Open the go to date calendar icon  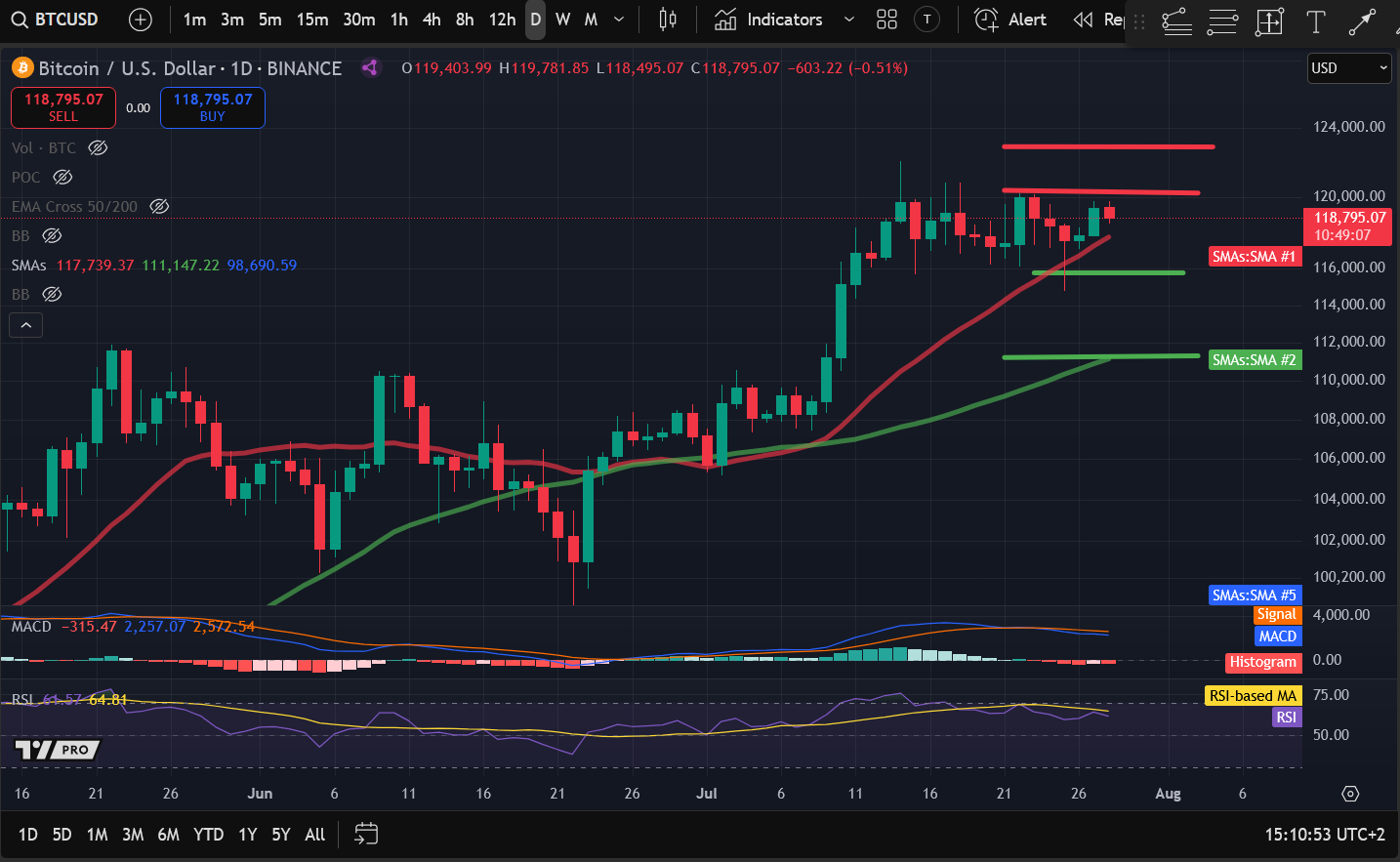pyautogui.click(x=366, y=834)
